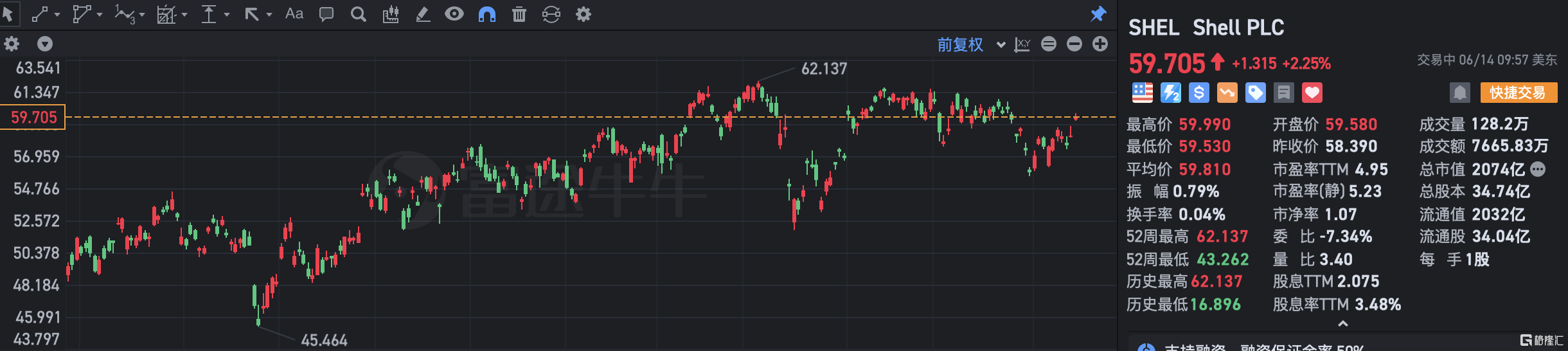
Task: Set a price alert with bell icon
Action: coord(1460,93)
